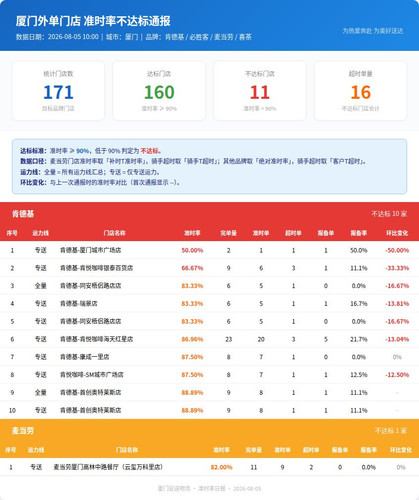Click the -33.33% change value

[397, 268]
